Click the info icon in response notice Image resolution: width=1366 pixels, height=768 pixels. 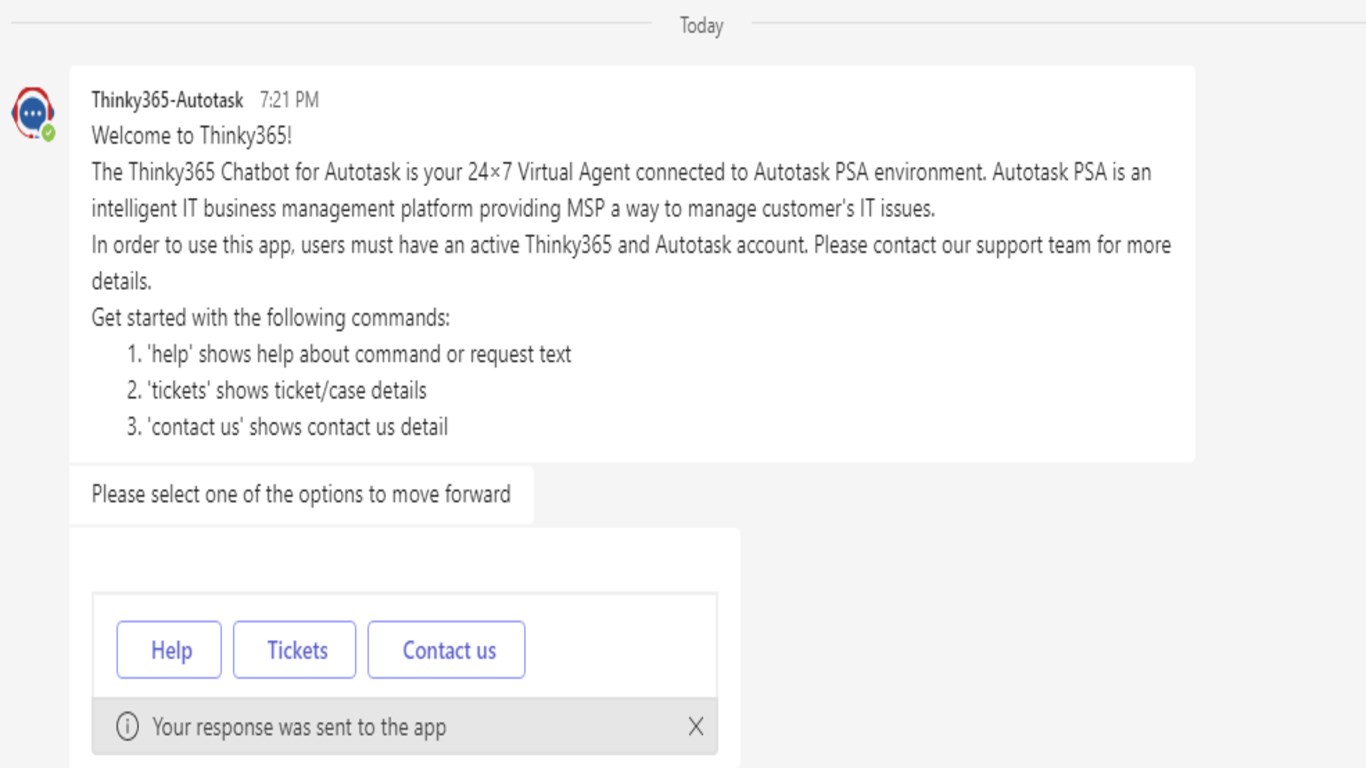pos(127,727)
